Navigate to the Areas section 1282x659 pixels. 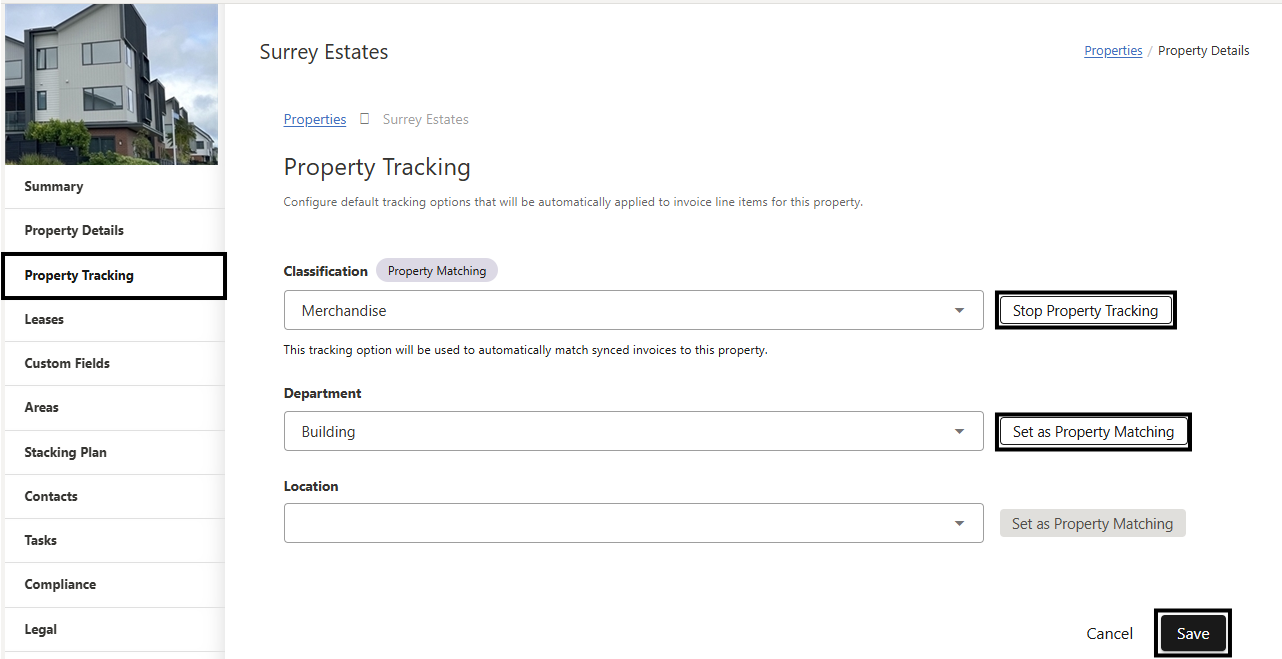tap(42, 407)
